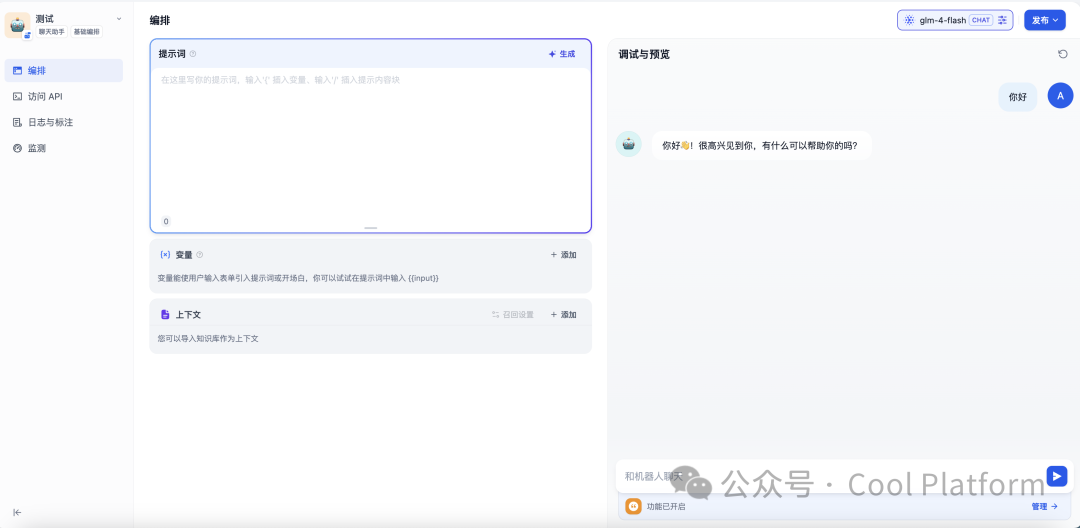Click the help icon beside 提示词
This screenshot has height=528, width=1080.
point(193,54)
